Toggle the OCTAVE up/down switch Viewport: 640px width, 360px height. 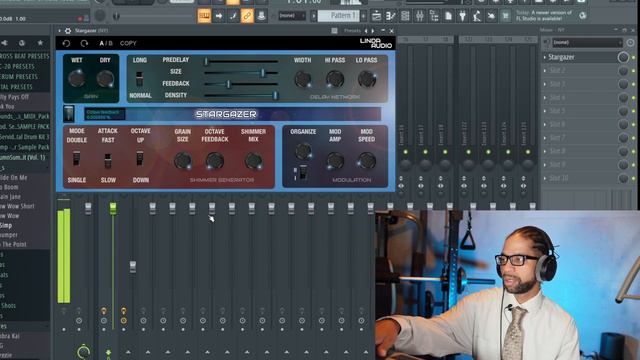pos(140,158)
